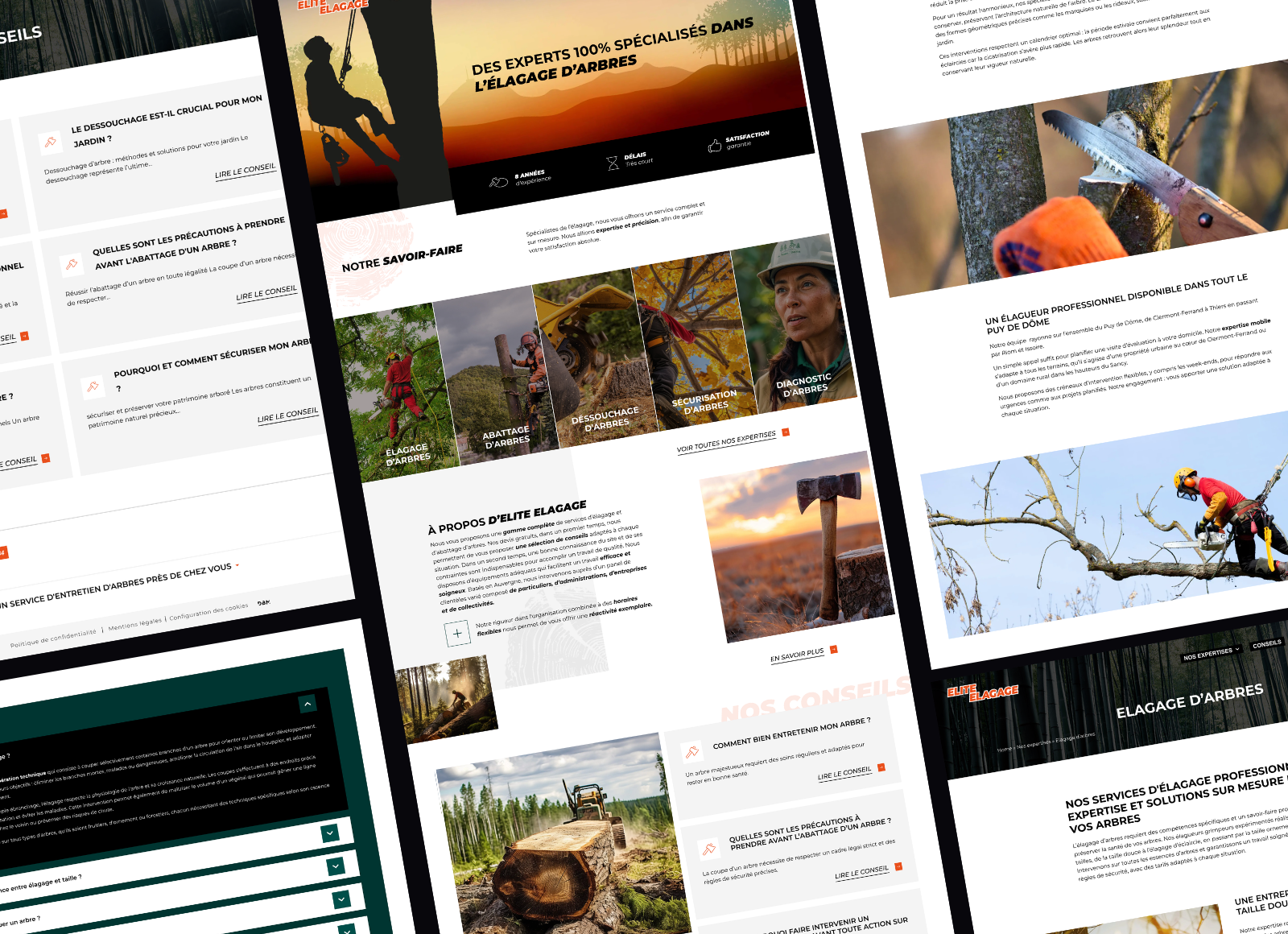Follow the 'En savoir plus' link
Viewport: 1288px width, 934px height.
coord(797,655)
